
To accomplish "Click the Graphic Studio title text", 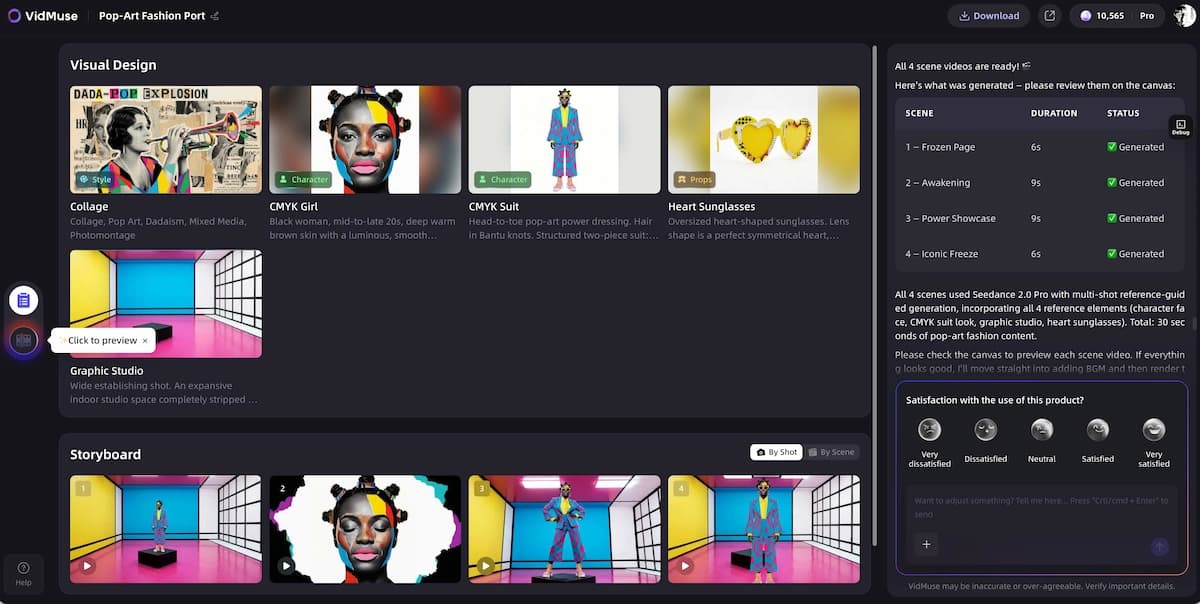I will tap(107, 371).
